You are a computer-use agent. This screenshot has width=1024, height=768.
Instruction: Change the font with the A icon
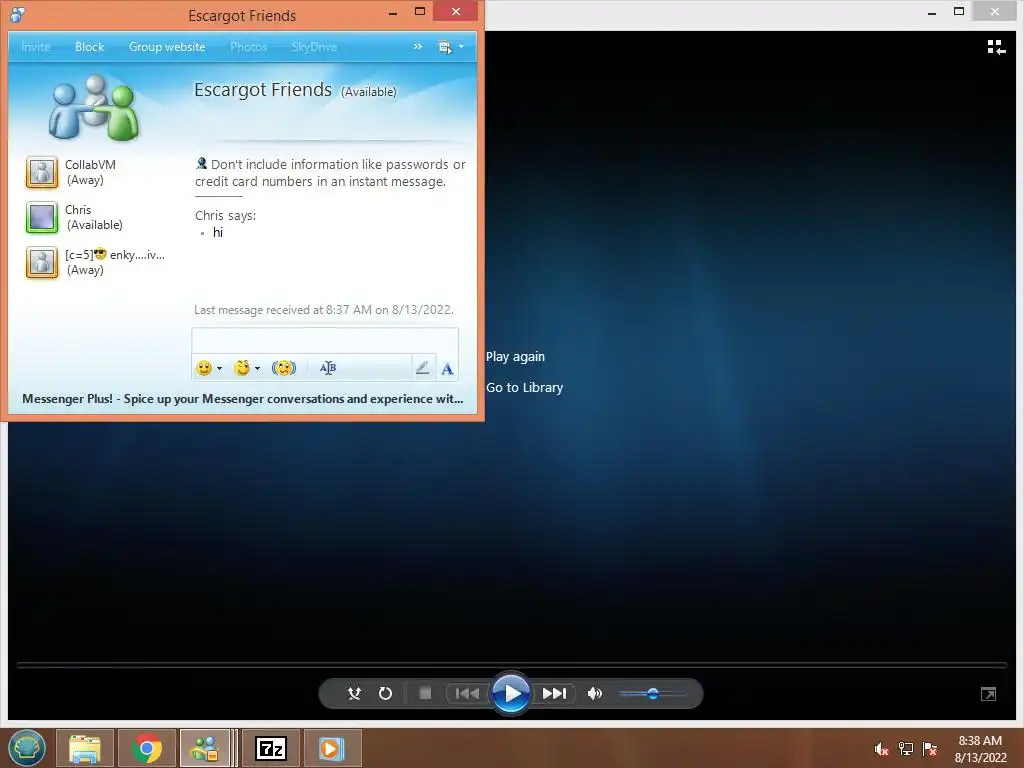coord(447,369)
